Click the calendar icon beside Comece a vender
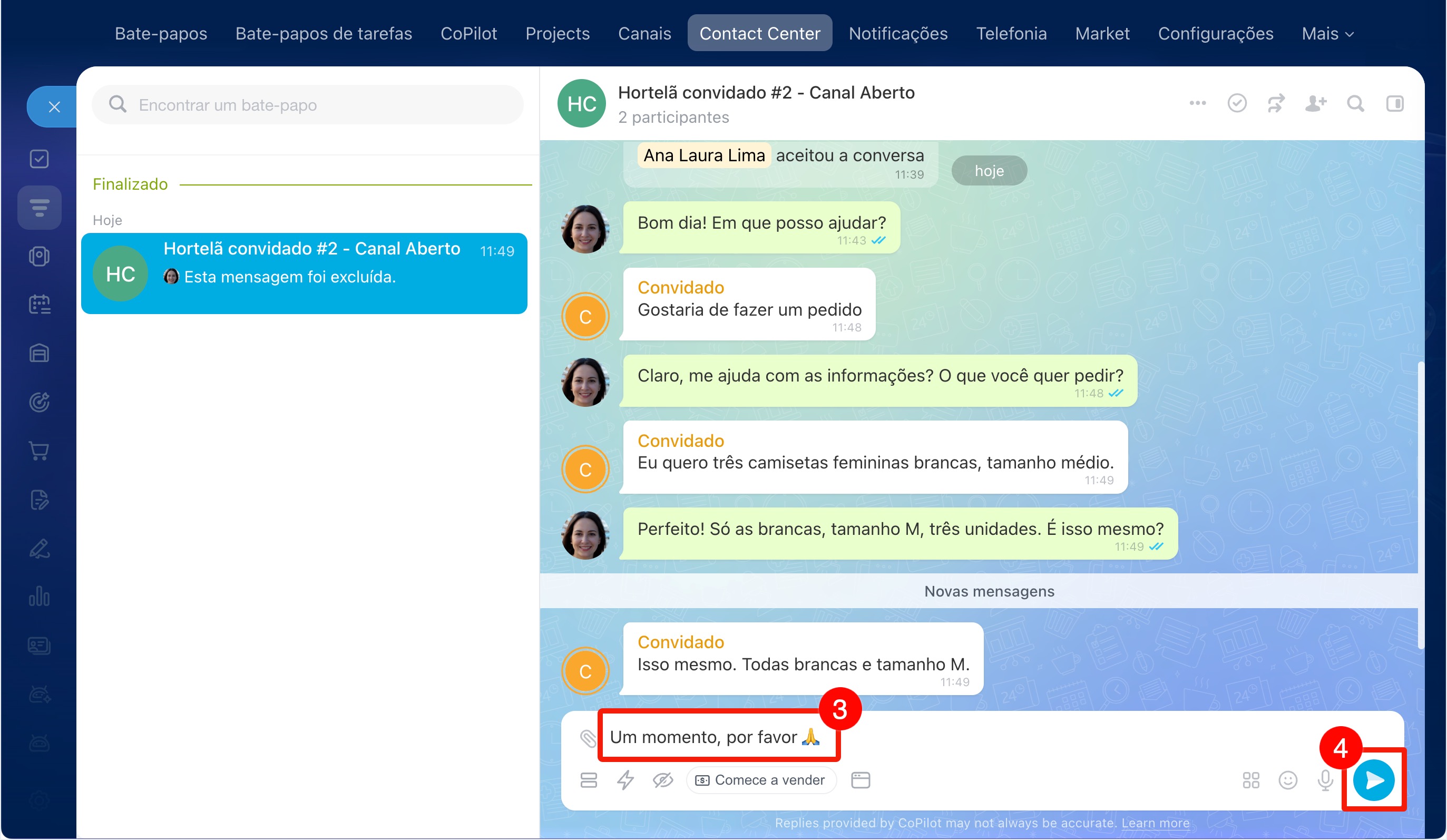Screen dimensions: 1447x840 (860, 780)
